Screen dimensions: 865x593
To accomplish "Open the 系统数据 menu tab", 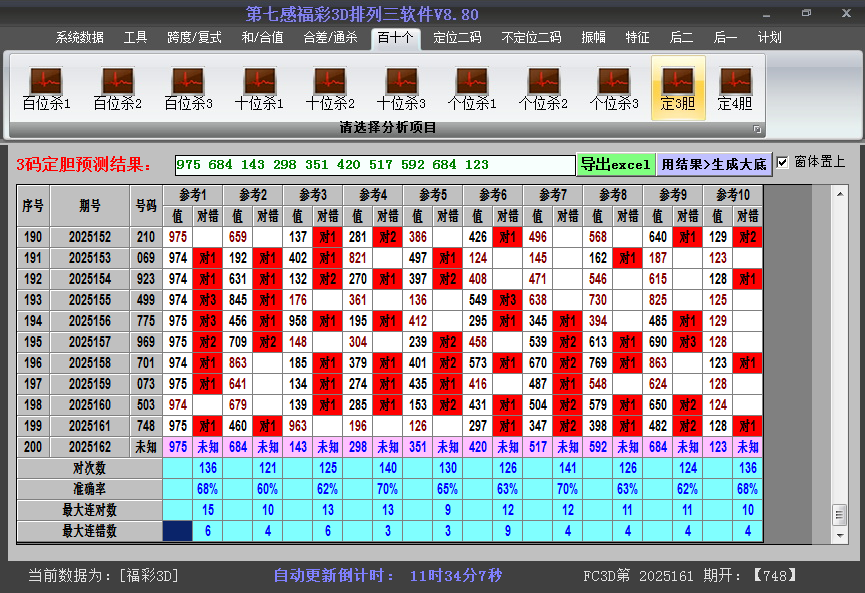I will (79, 38).
